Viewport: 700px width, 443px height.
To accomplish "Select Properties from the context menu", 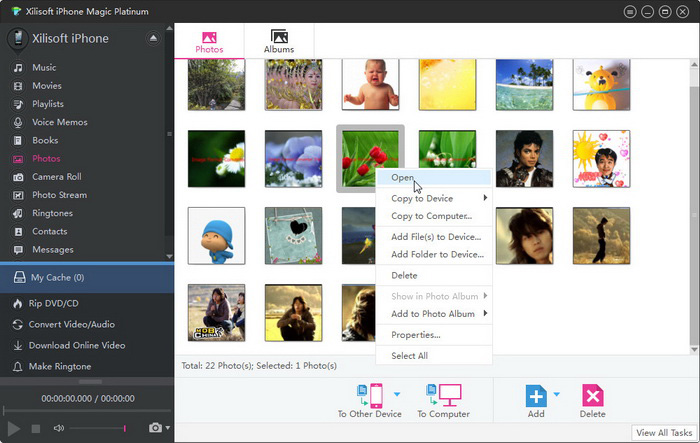I will 416,335.
